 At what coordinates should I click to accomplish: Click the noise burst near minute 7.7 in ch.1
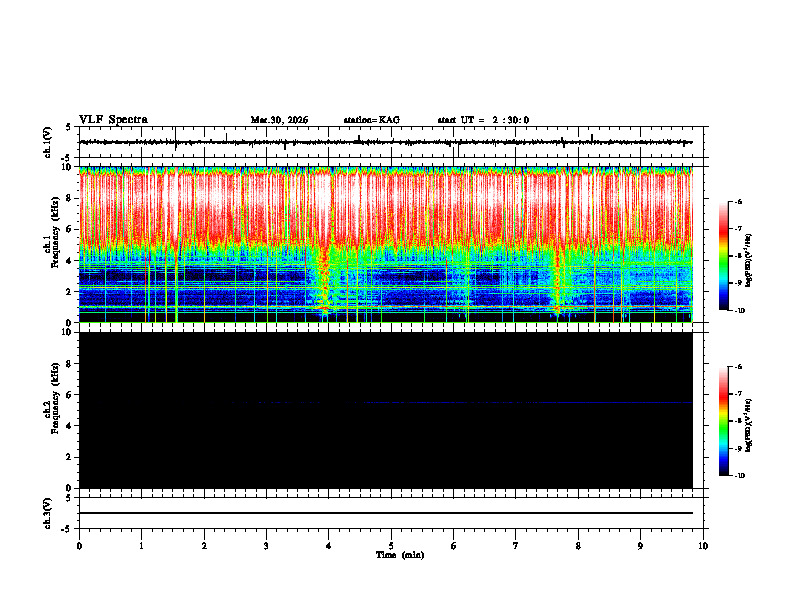click(557, 280)
